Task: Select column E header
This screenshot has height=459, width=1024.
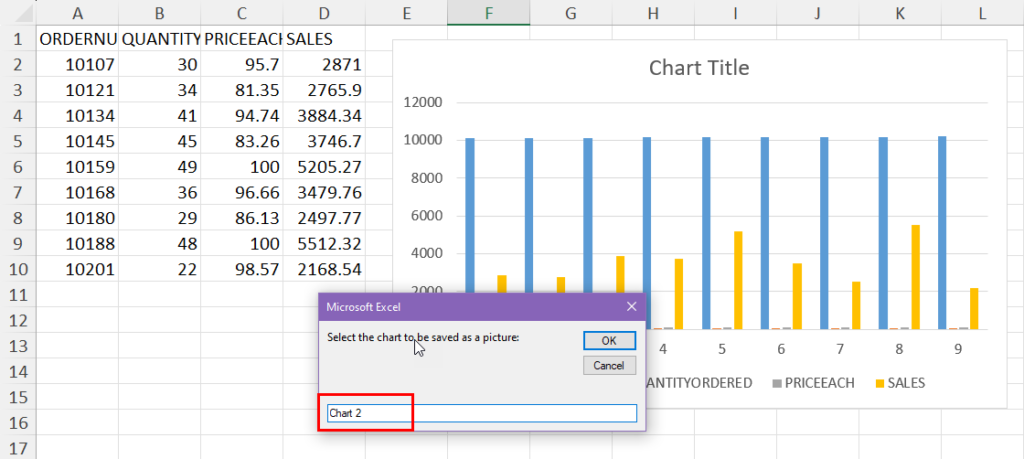Action: click(407, 13)
